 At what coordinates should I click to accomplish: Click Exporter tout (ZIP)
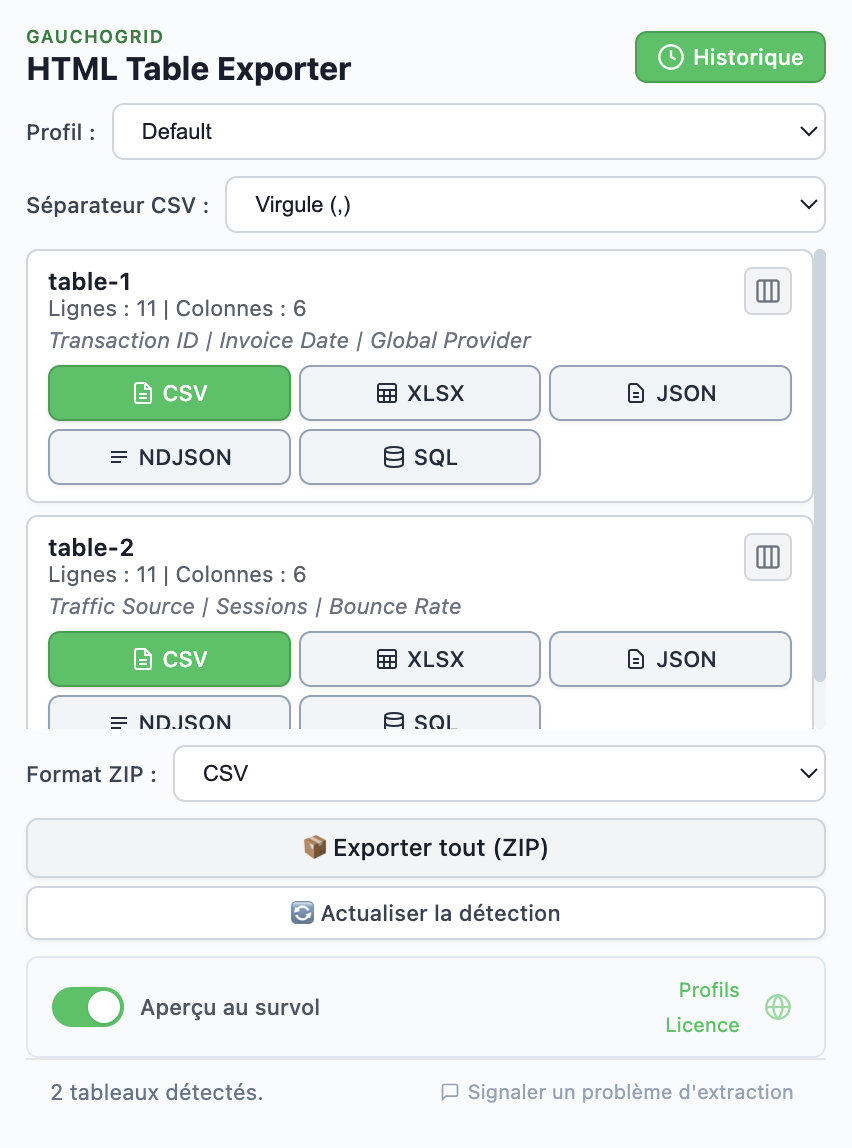[426, 847]
